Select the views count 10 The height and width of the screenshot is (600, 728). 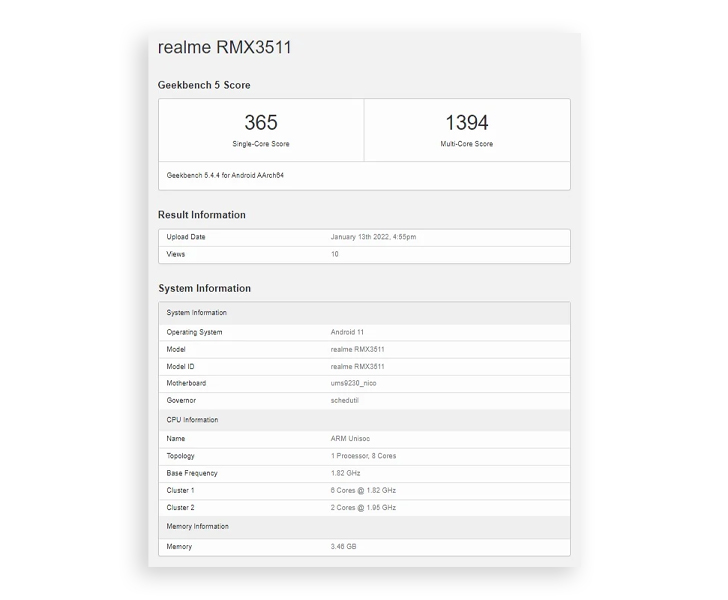[x=334, y=254]
